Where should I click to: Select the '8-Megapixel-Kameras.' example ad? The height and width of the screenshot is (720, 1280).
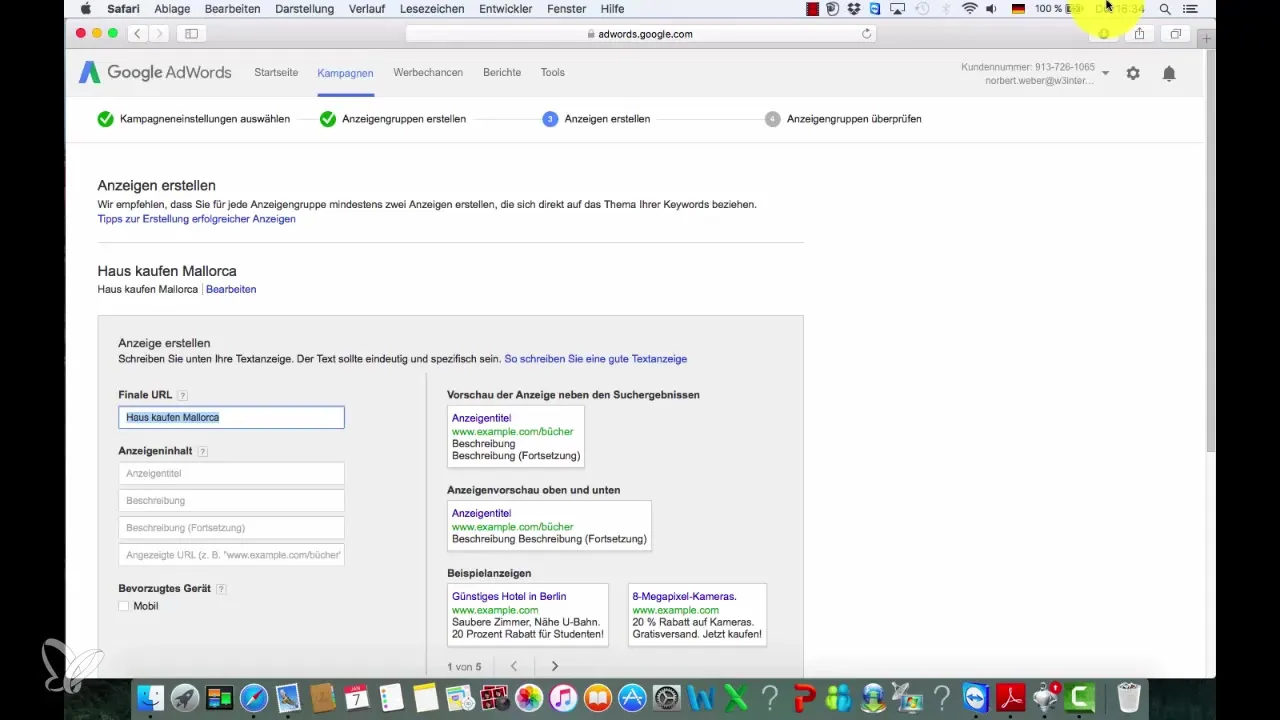point(697,615)
